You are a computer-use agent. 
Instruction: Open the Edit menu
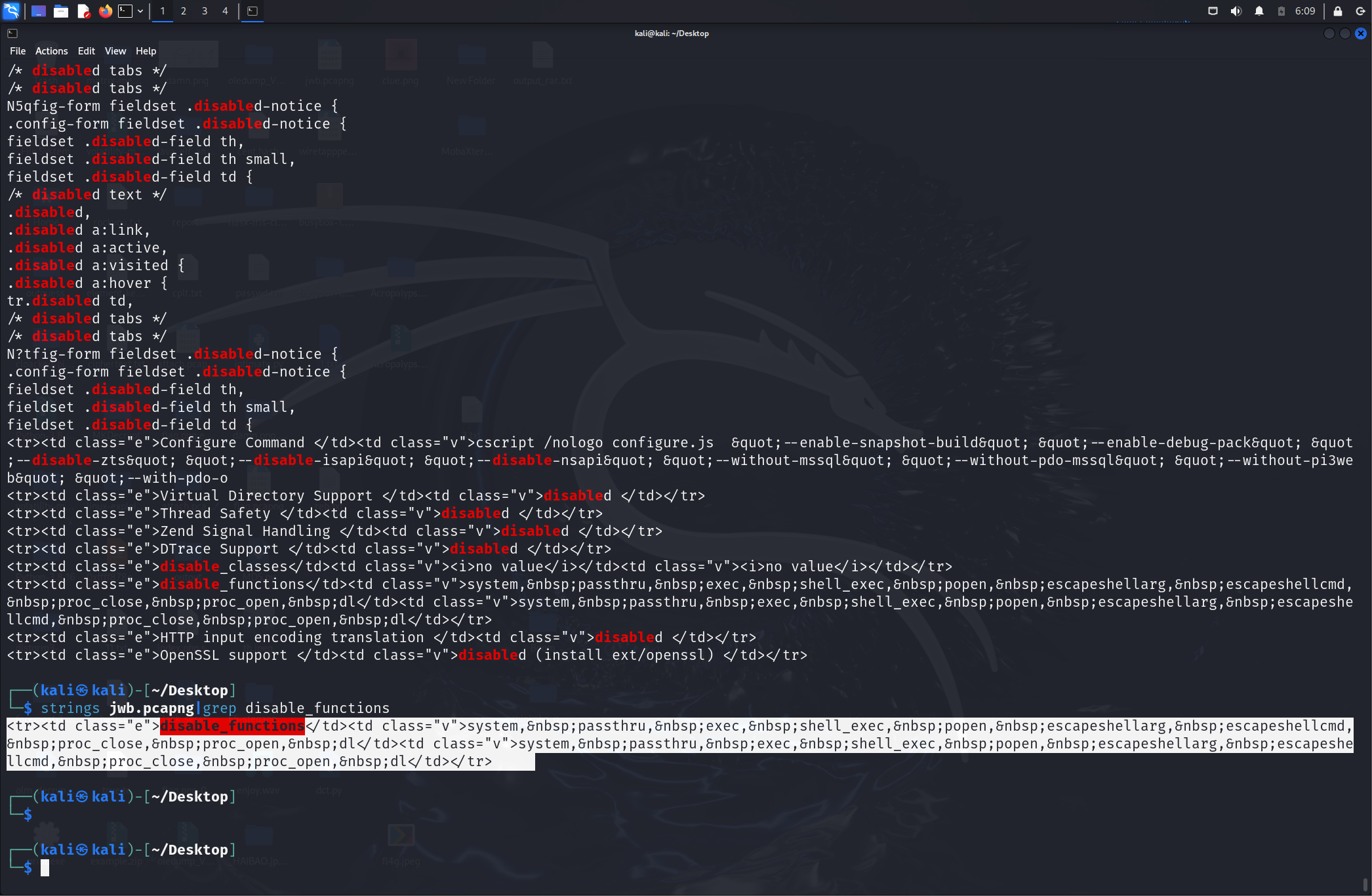[87, 51]
